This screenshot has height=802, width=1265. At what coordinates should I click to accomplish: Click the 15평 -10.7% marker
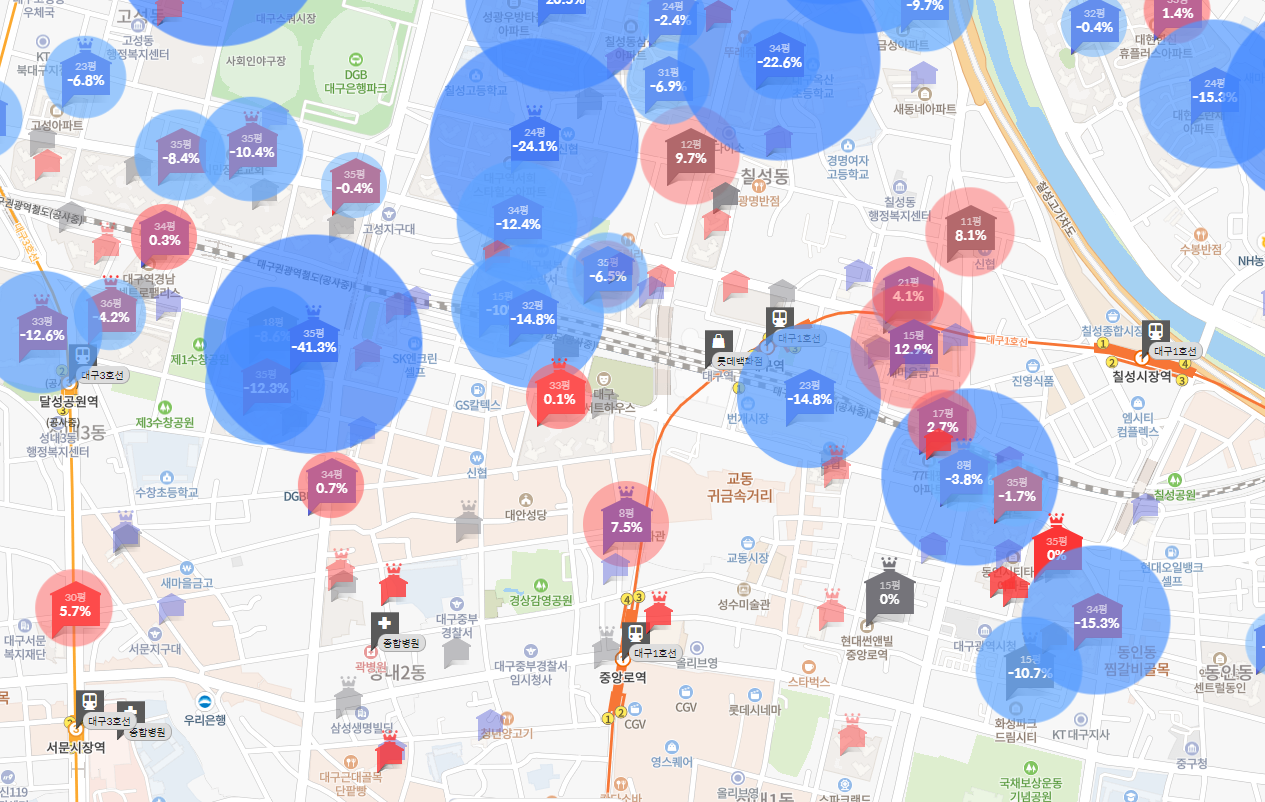coord(1029,667)
